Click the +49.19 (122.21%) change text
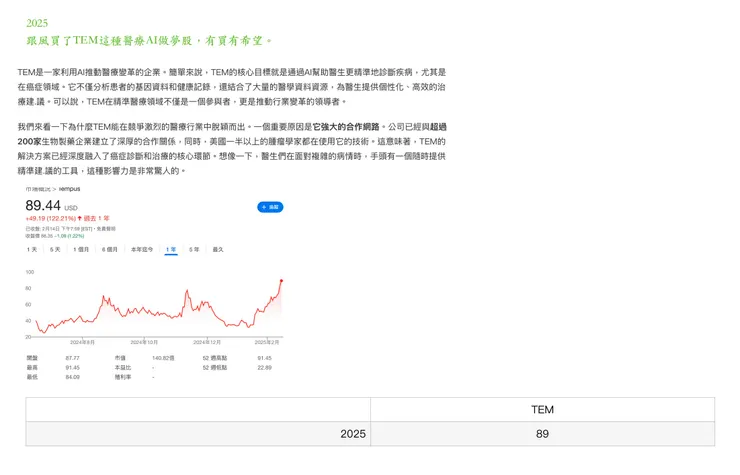The width and height of the screenshot is (740, 475). tap(50, 218)
